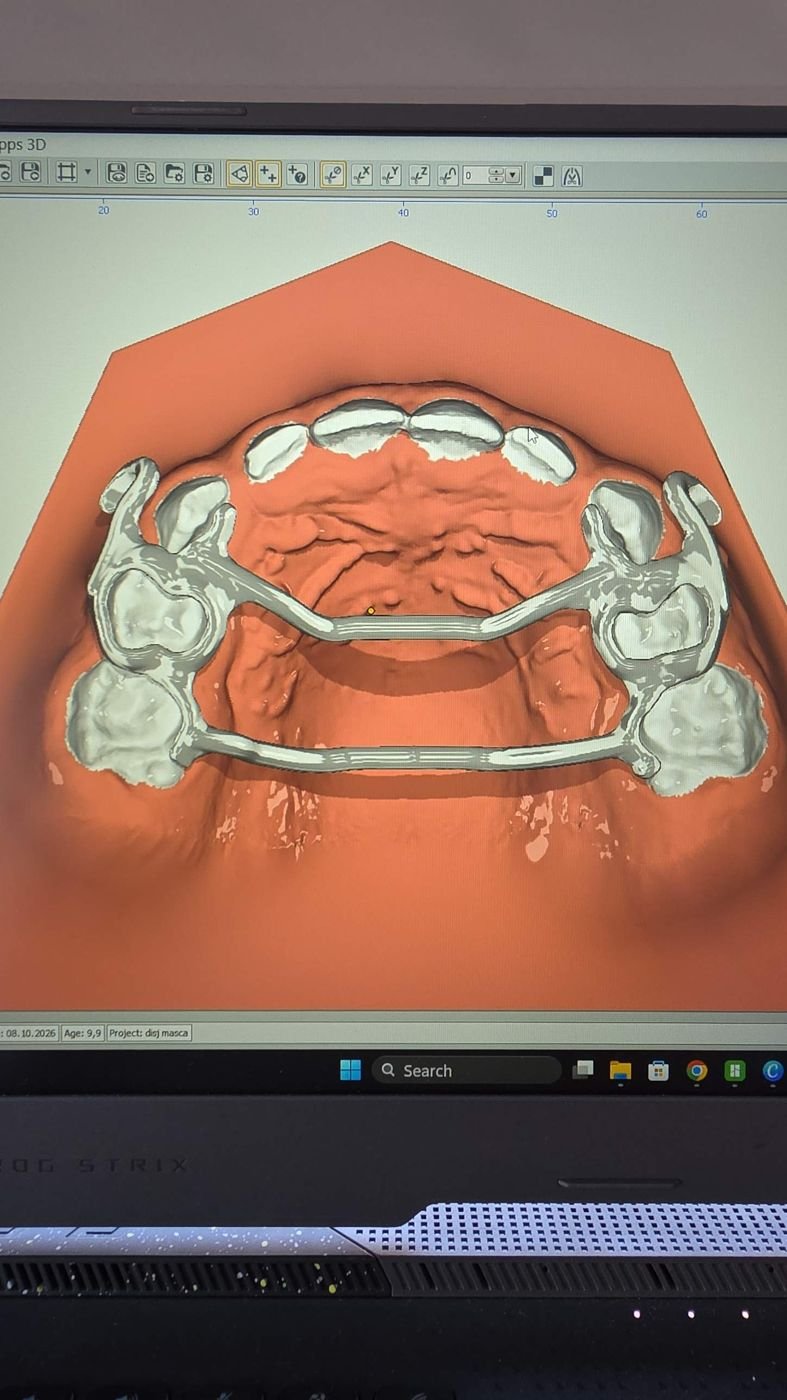The image size is (787, 1400).
Task: Select the Y axis rotation icon
Action: click(390, 176)
